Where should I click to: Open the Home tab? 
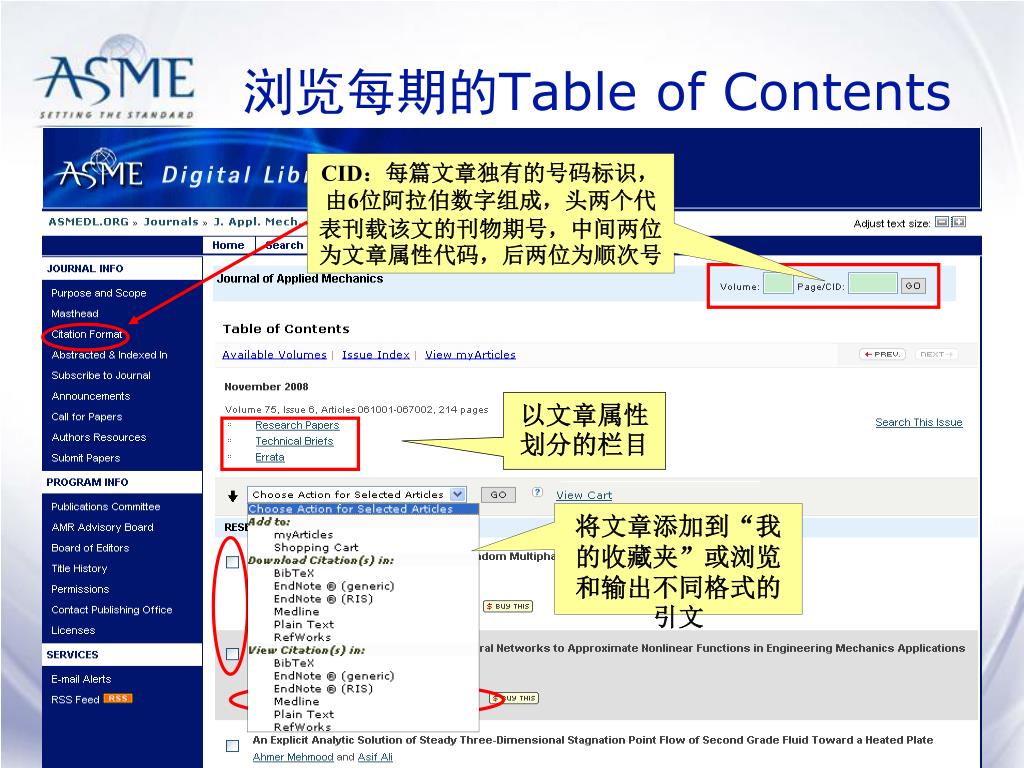click(x=228, y=245)
